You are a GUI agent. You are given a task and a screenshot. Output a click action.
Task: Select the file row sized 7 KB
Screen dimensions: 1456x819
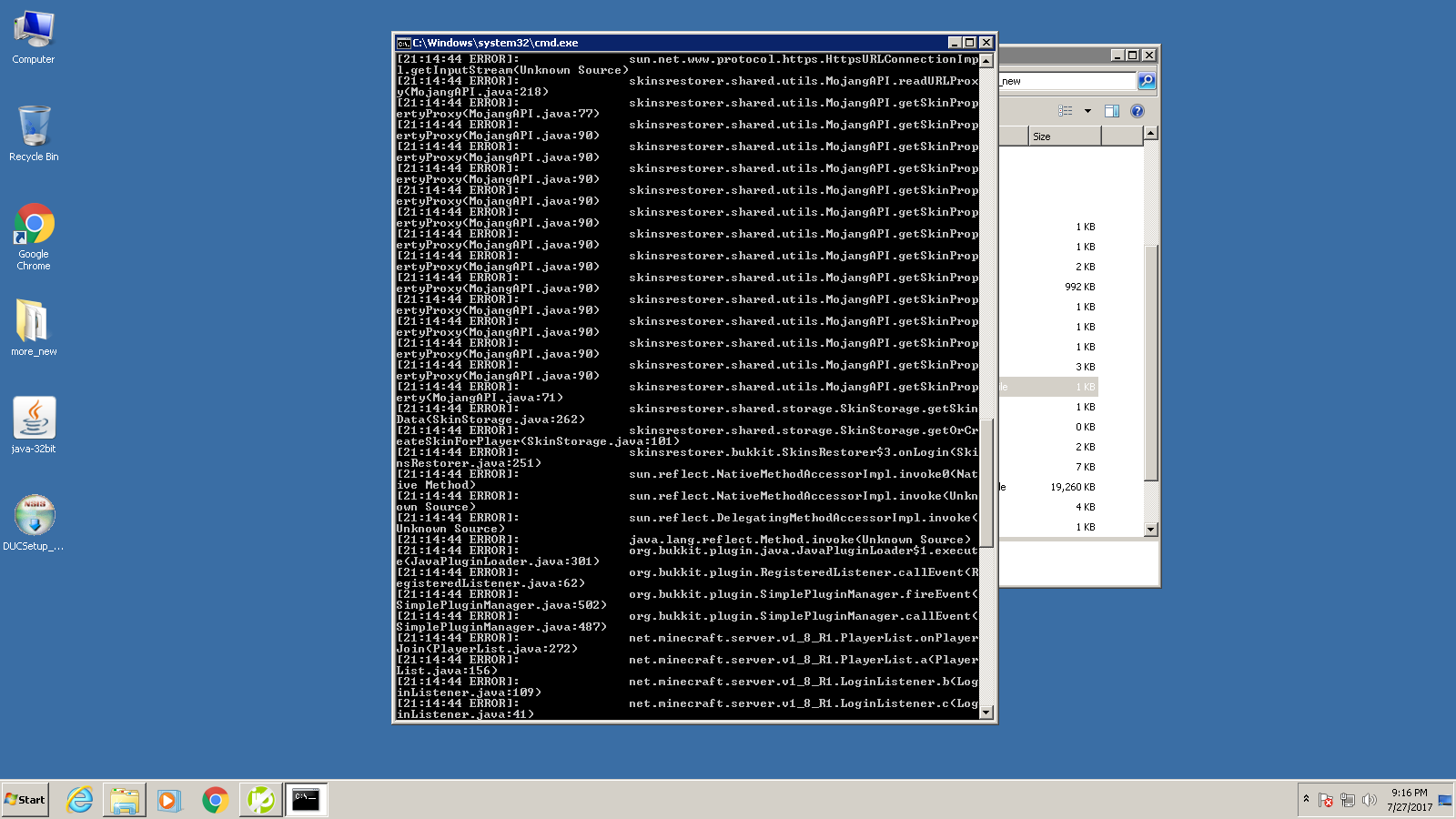1048,467
